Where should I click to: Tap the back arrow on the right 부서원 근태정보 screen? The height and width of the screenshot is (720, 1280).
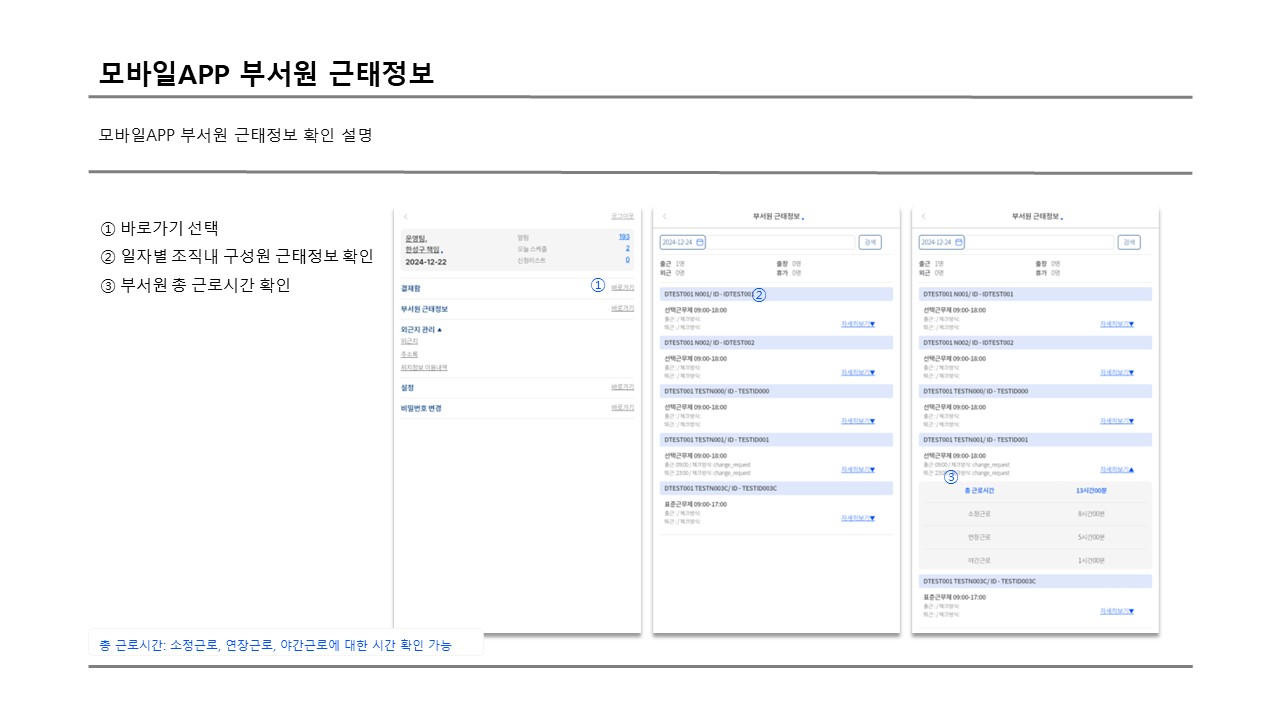tap(923, 216)
